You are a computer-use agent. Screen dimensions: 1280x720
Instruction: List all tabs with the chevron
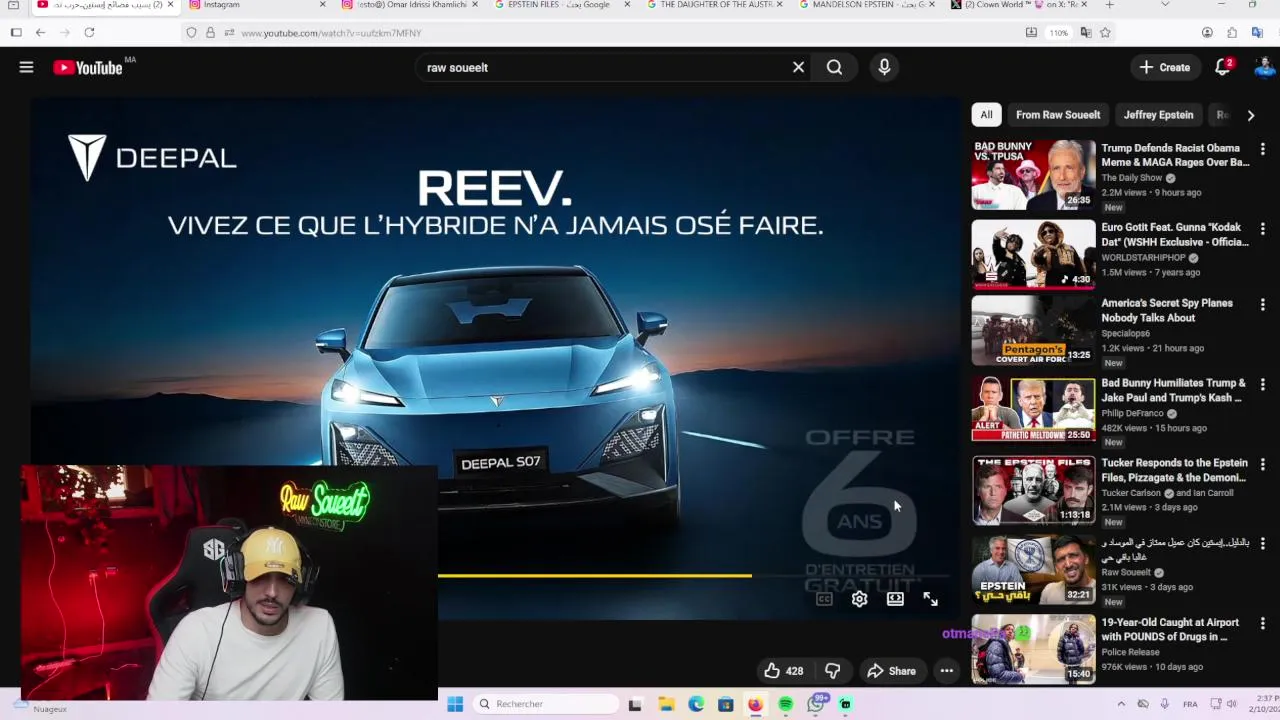click(1164, 5)
